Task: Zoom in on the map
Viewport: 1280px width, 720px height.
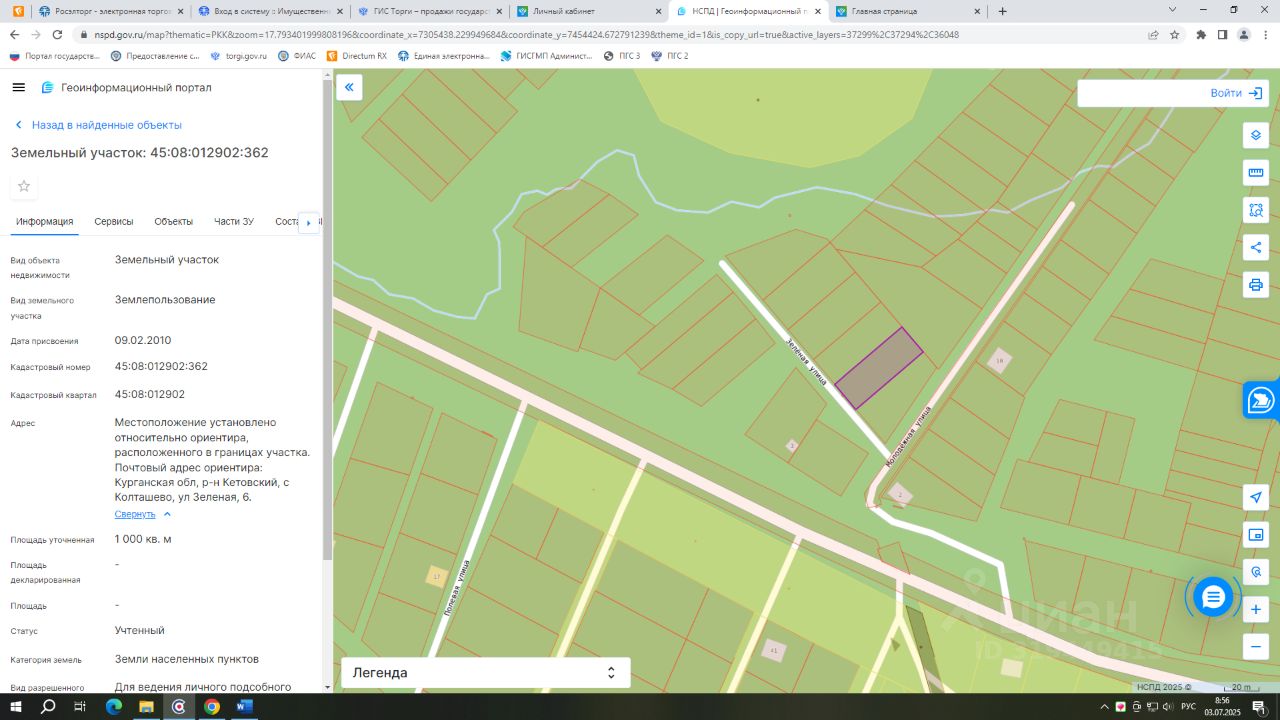Action: tap(1256, 609)
